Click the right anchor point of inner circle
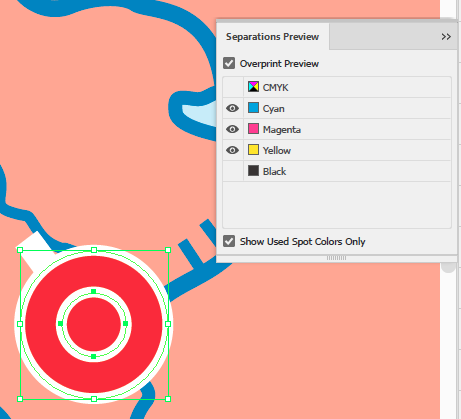Screen dimensions: 461x419 125,323
